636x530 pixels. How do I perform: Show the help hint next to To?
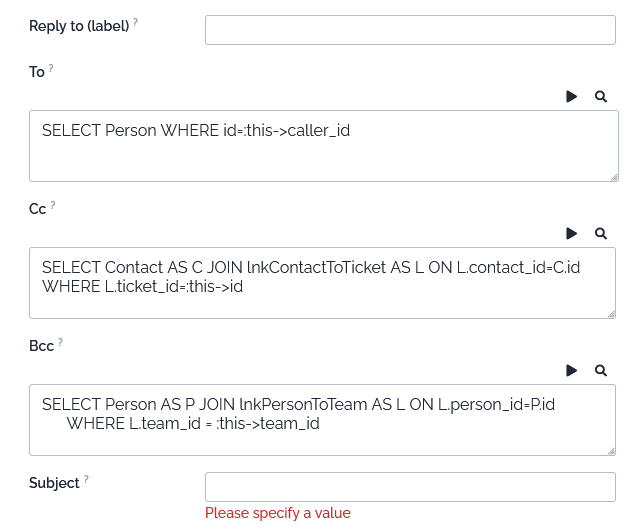51,69
